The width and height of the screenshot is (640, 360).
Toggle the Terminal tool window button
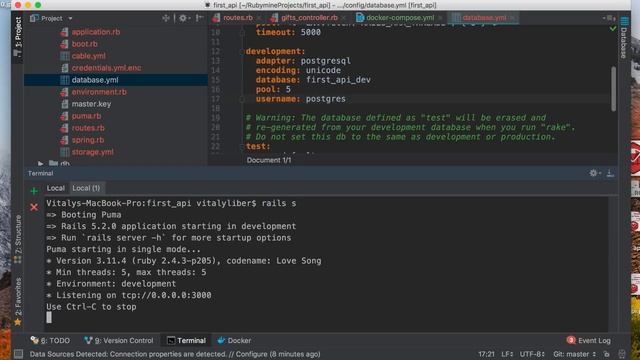tap(186, 340)
